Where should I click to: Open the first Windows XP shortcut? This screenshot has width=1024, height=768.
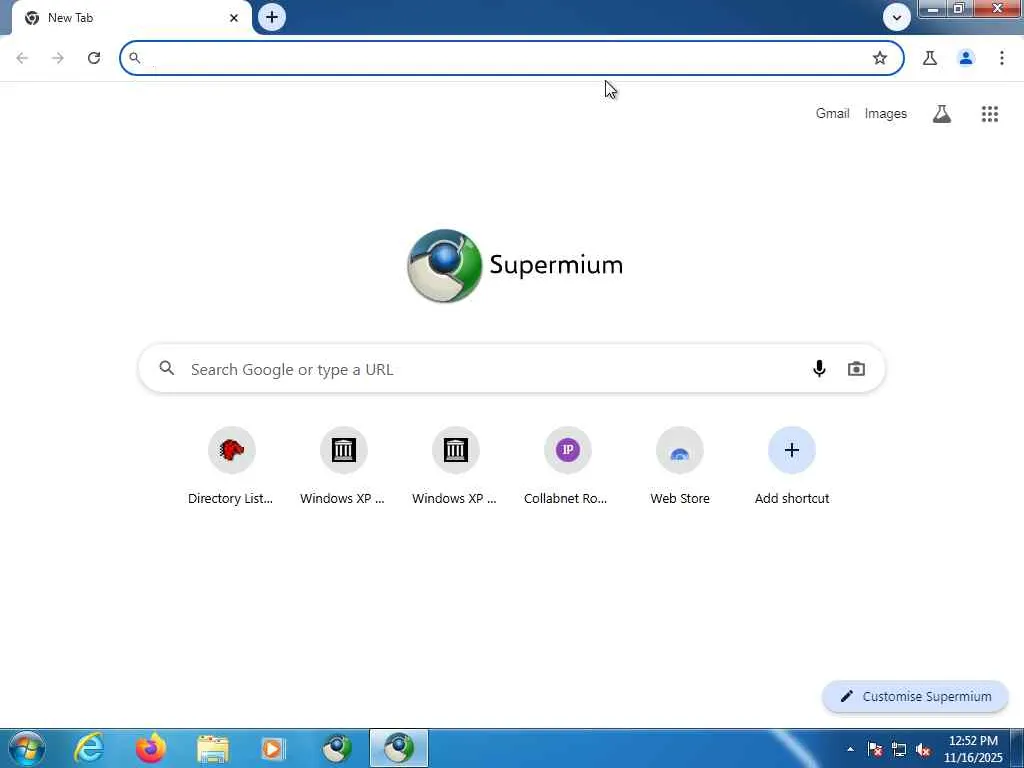(343, 466)
